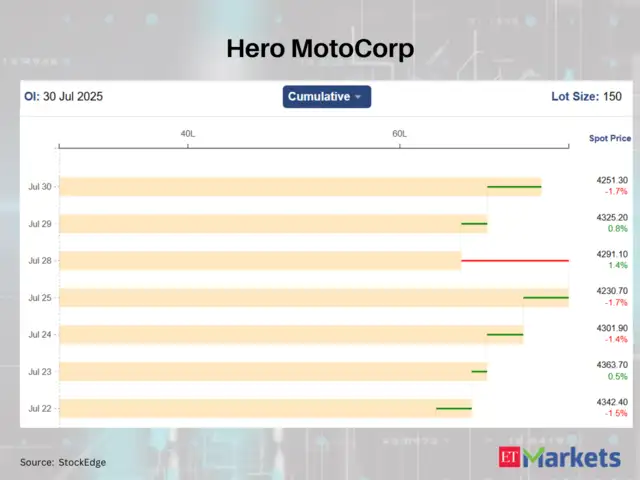
Task: Click the 4291.10 spot price for Jul 28
Action: pyautogui.click(x=612, y=255)
